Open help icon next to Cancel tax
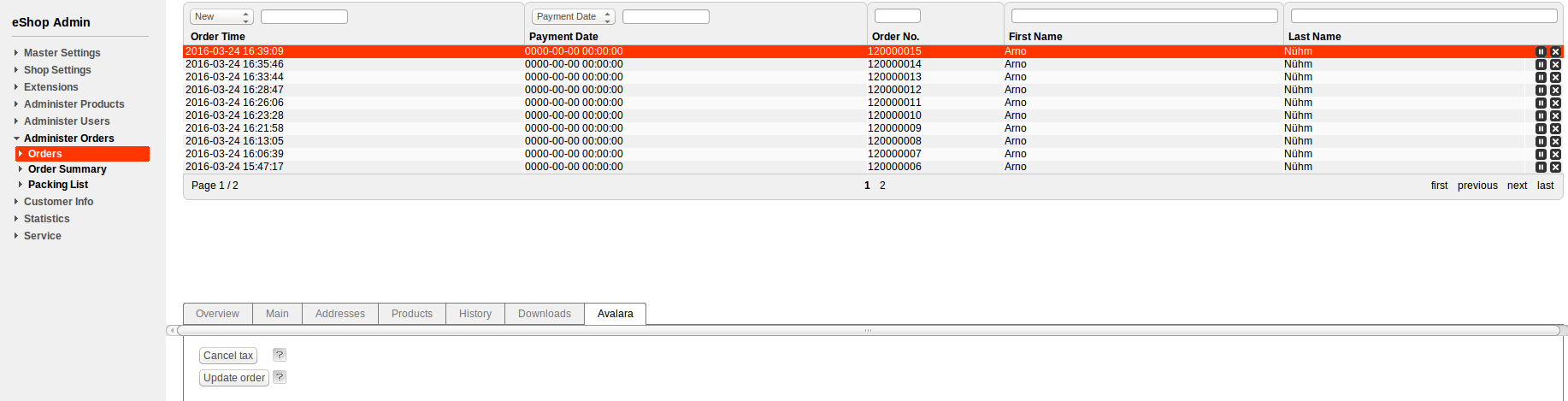This screenshot has width=1568, height=401. point(280,355)
